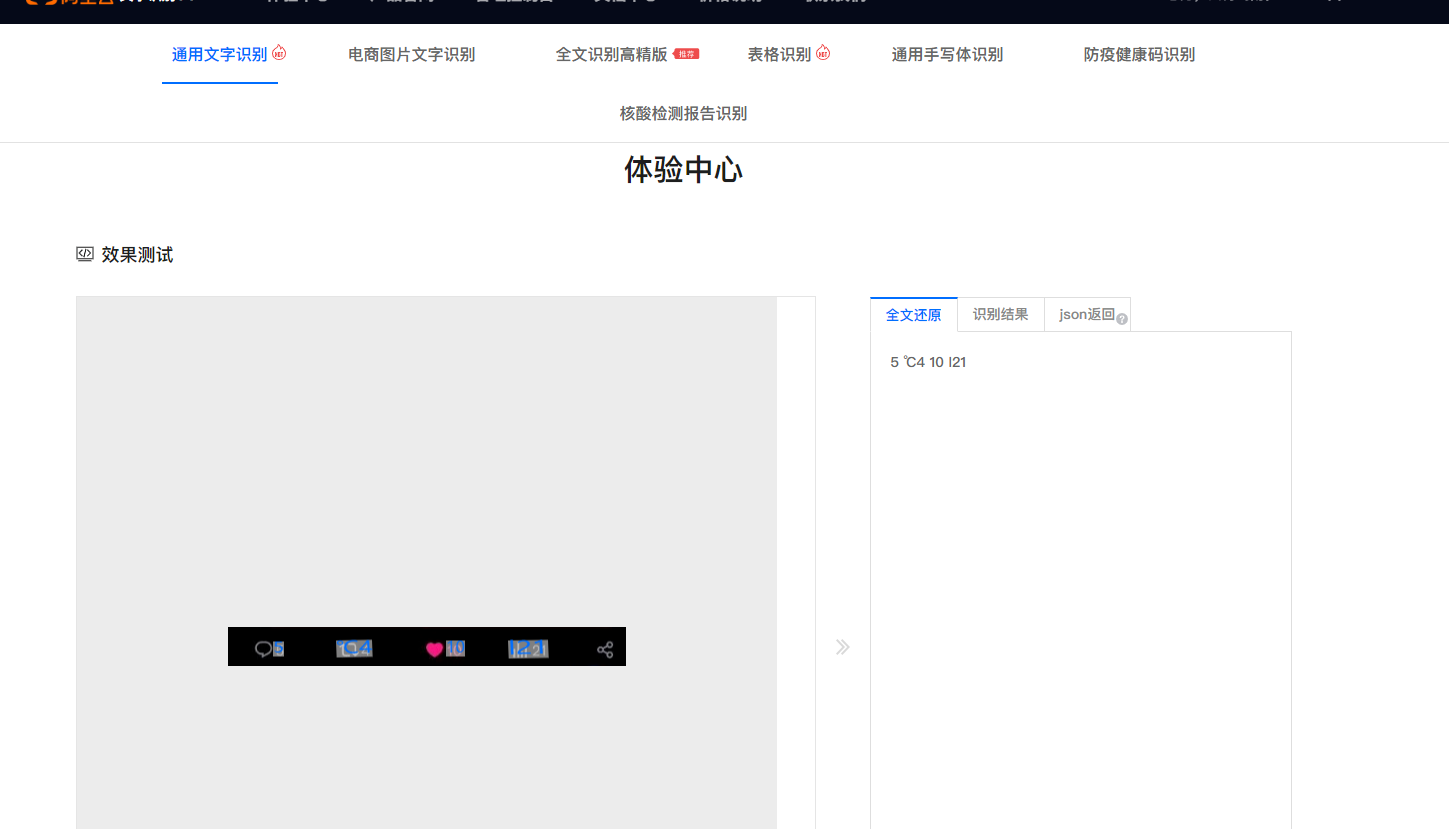Click share icon in test image
Viewport: 1449px width, 829px height.
[605, 649]
